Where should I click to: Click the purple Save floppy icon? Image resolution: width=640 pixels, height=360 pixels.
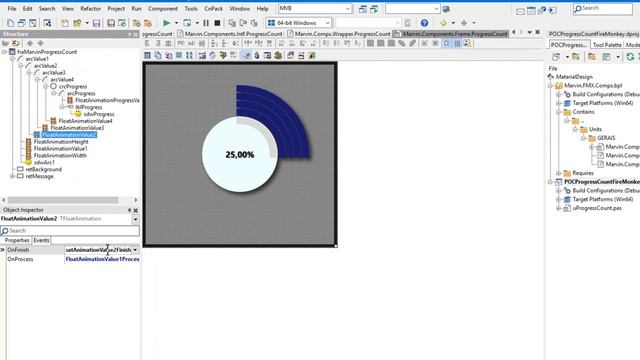pyautogui.click(x=96, y=23)
